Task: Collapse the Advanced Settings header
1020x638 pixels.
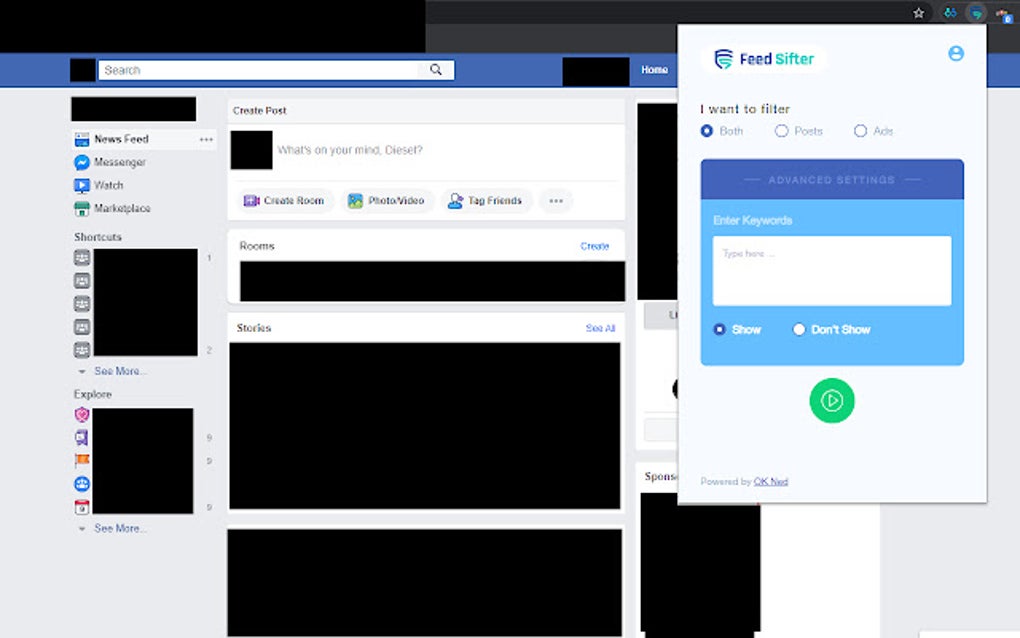Action: pyautogui.click(x=832, y=179)
